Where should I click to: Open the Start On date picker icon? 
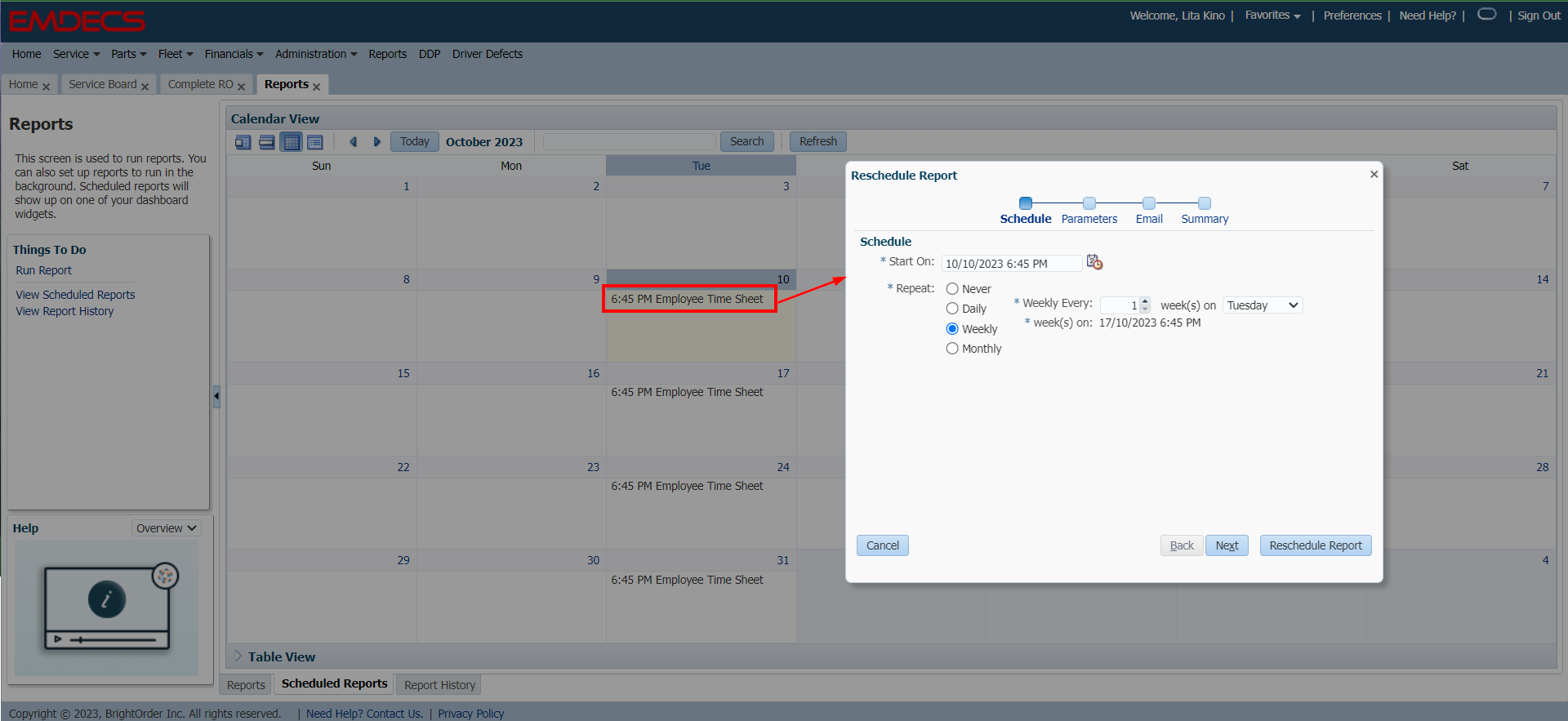1094,262
